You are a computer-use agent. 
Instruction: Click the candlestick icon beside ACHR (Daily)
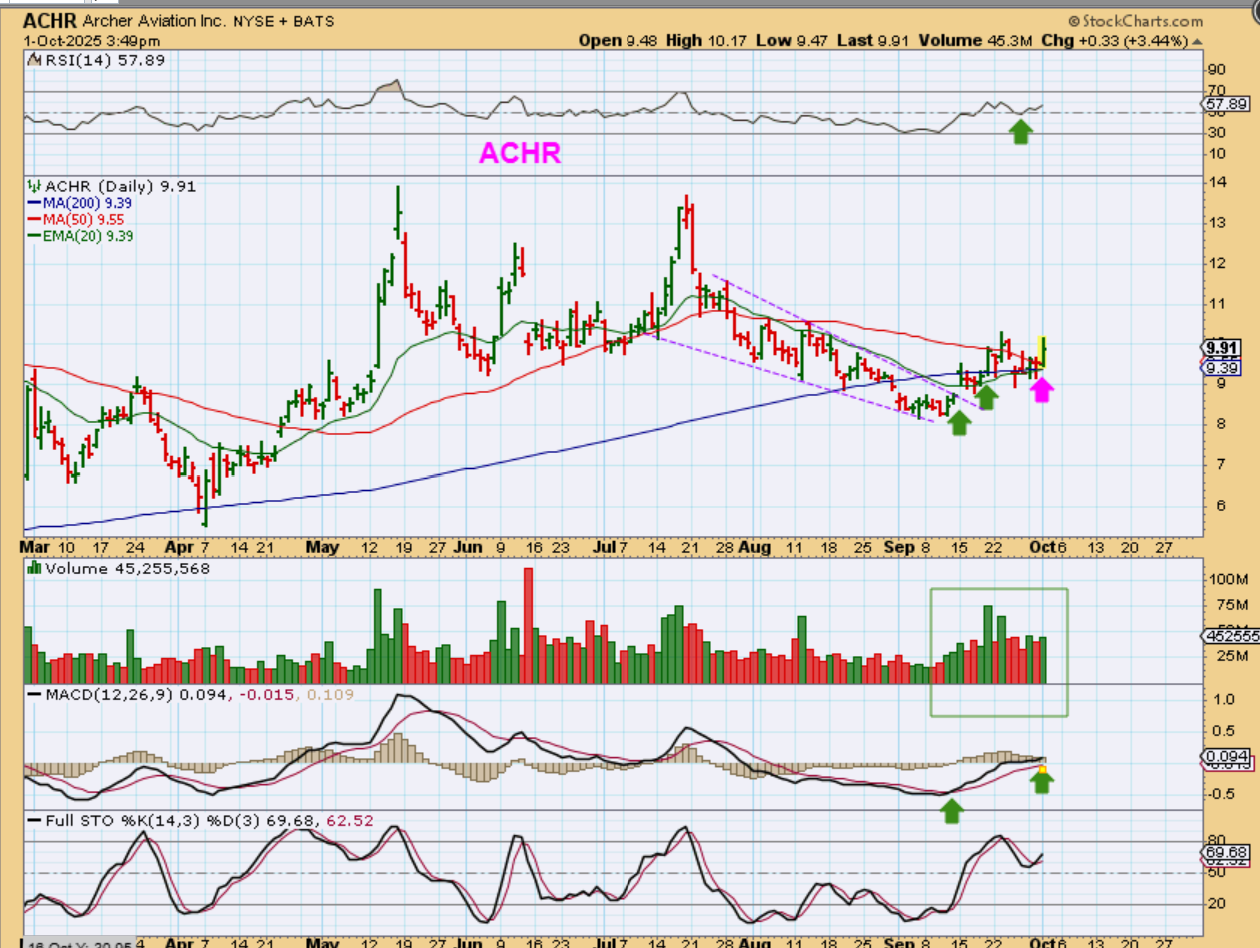point(34,185)
